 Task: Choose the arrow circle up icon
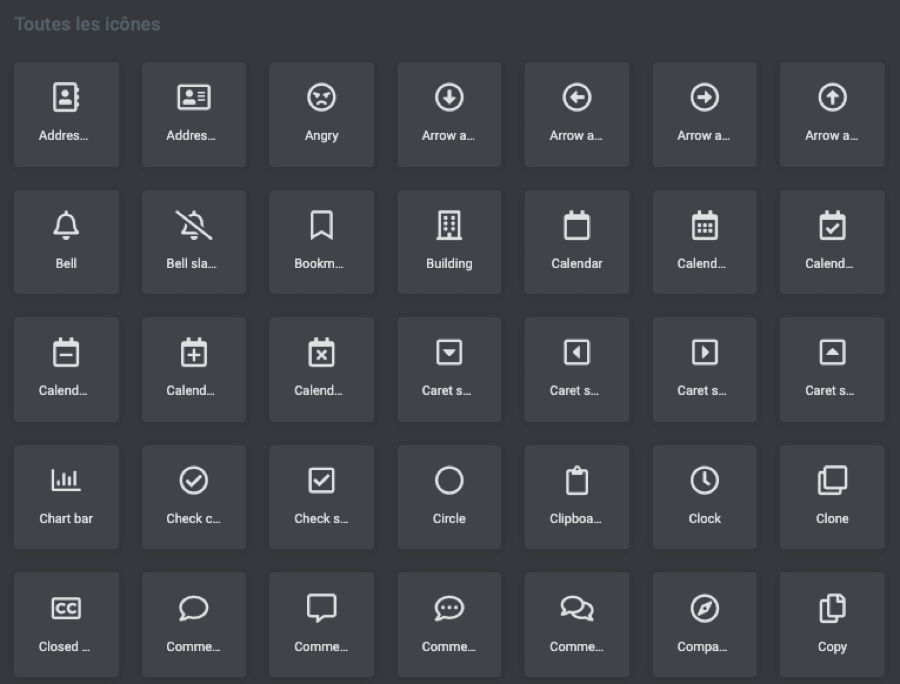[x=832, y=114]
